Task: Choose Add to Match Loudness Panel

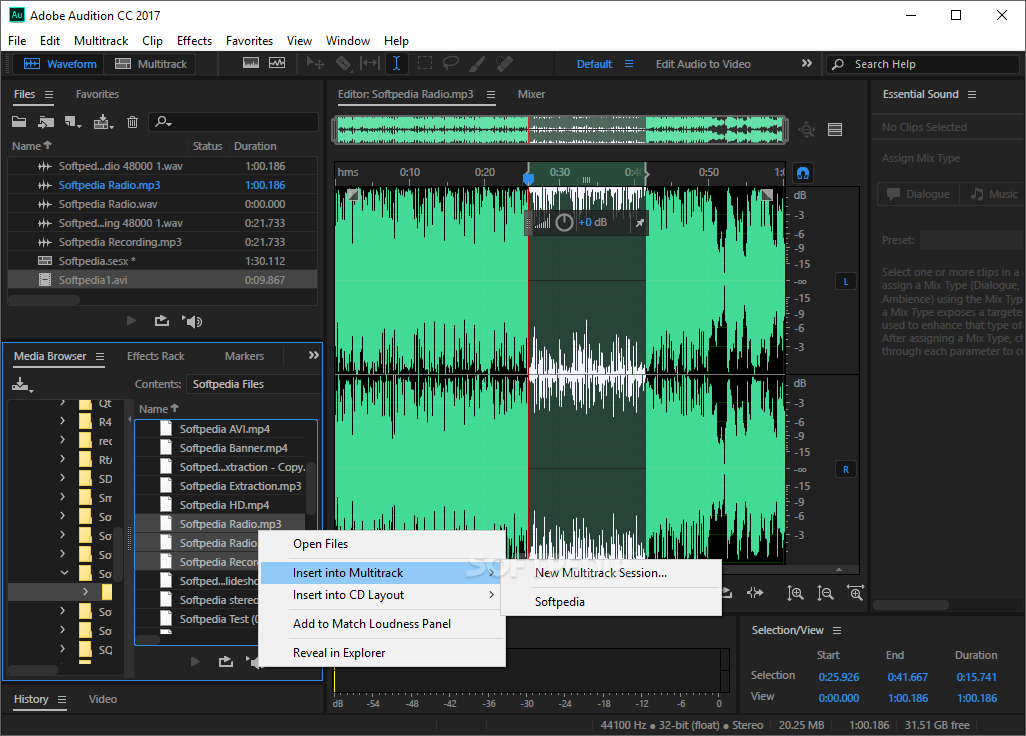Action: pos(383,623)
